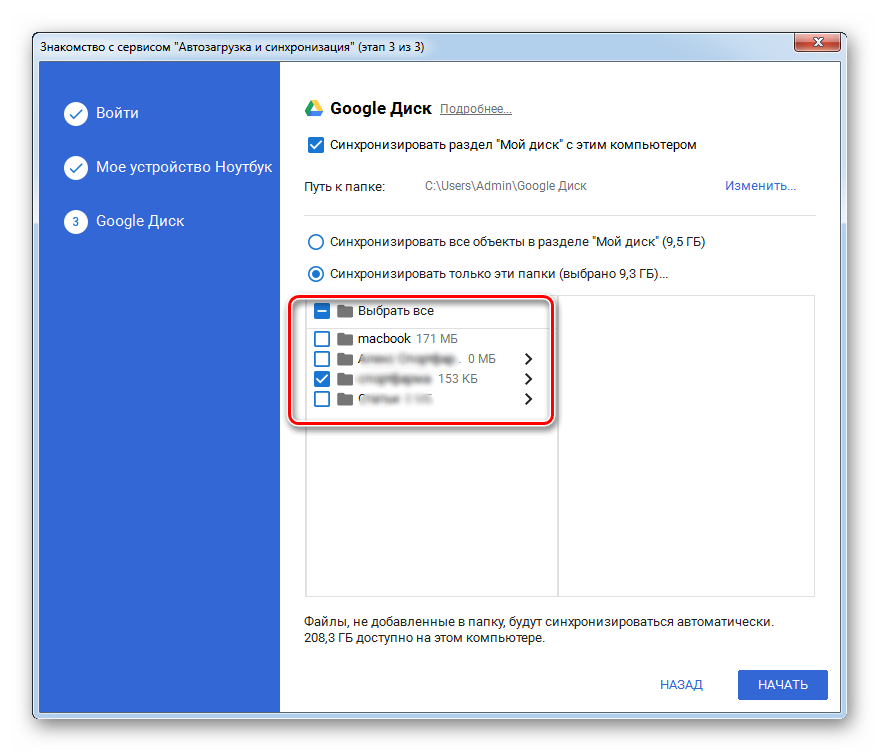880x752 pixels.
Task: Click the checkmark icon beside Мое устройство Ноутбук
Action: (76, 168)
